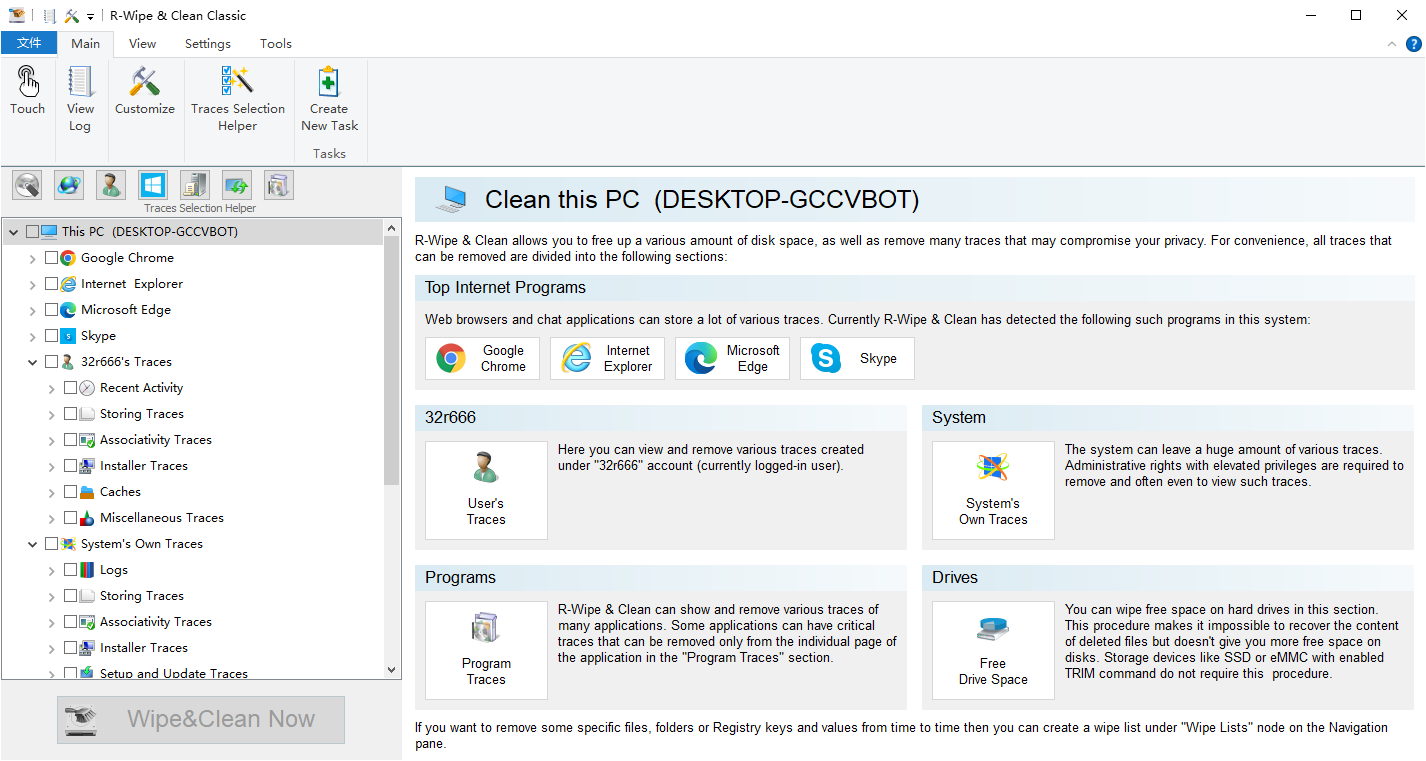
Task: Check the Miscellaneous Traces checkbox
Action: [x=70, y=518]
